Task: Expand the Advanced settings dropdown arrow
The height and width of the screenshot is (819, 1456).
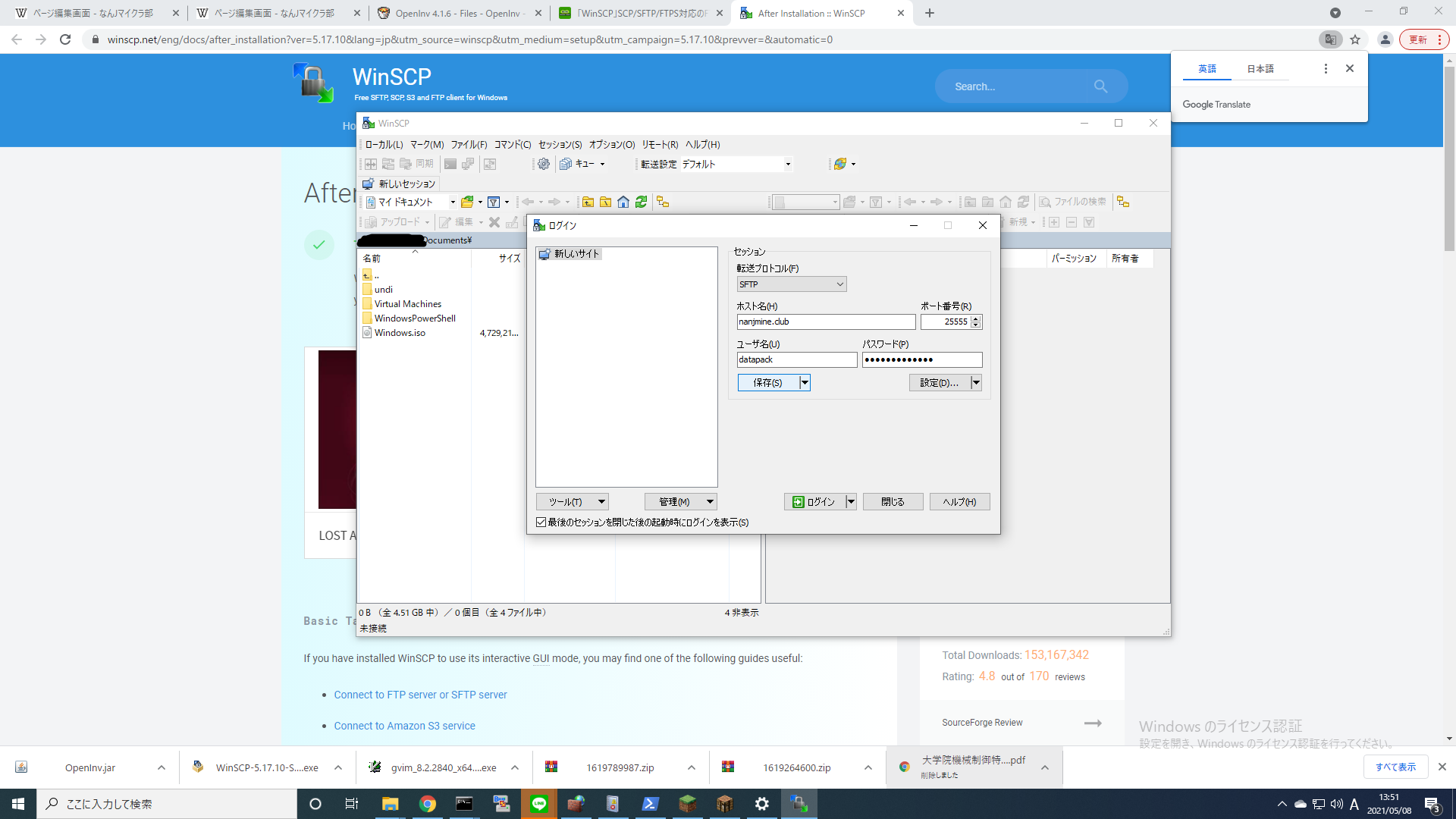Action: (x=976, y=383)
